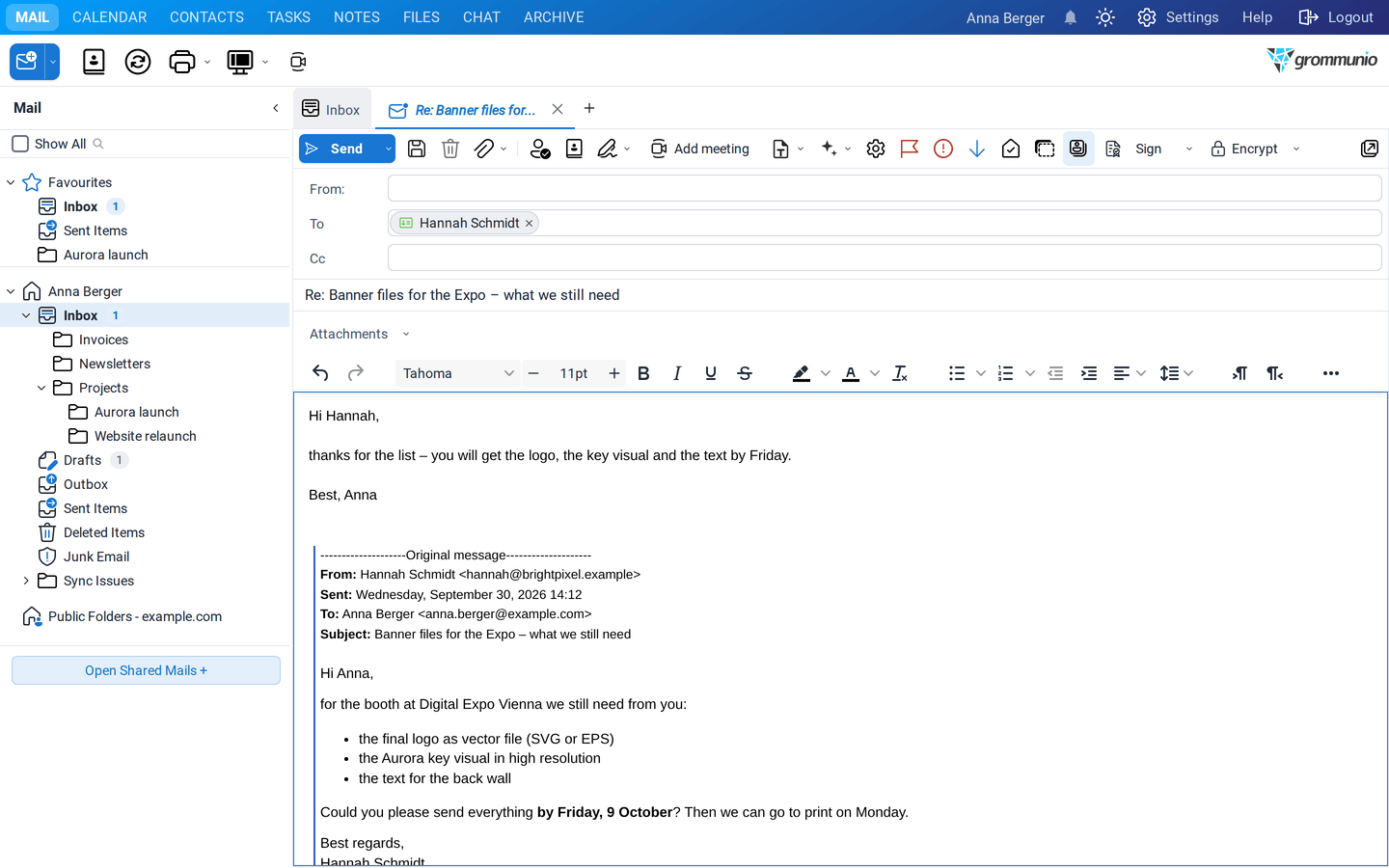This screenshot has width=1389, height=868.
Task: Pop out the compose window
Action: click(x=1370, y=149)
